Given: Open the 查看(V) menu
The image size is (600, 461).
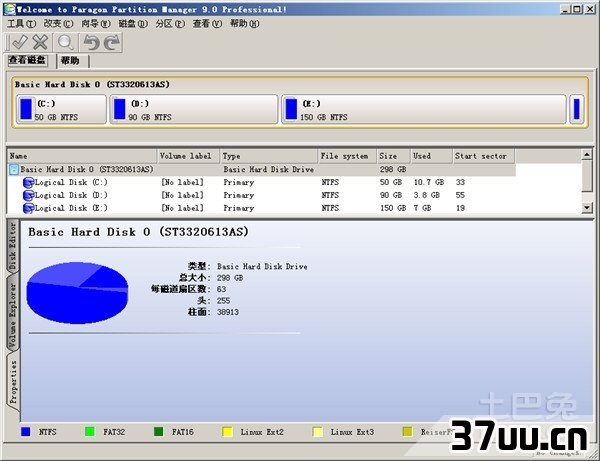Looking at the screenshot, I should tap(207, 24).
